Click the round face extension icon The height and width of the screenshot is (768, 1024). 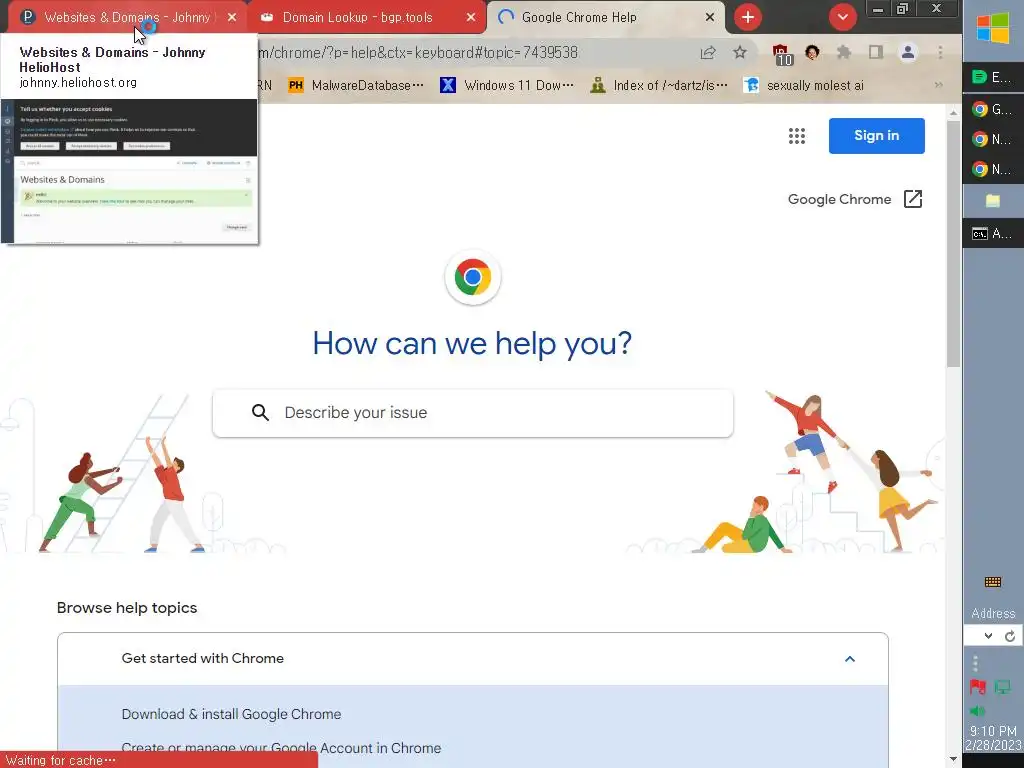812,52
